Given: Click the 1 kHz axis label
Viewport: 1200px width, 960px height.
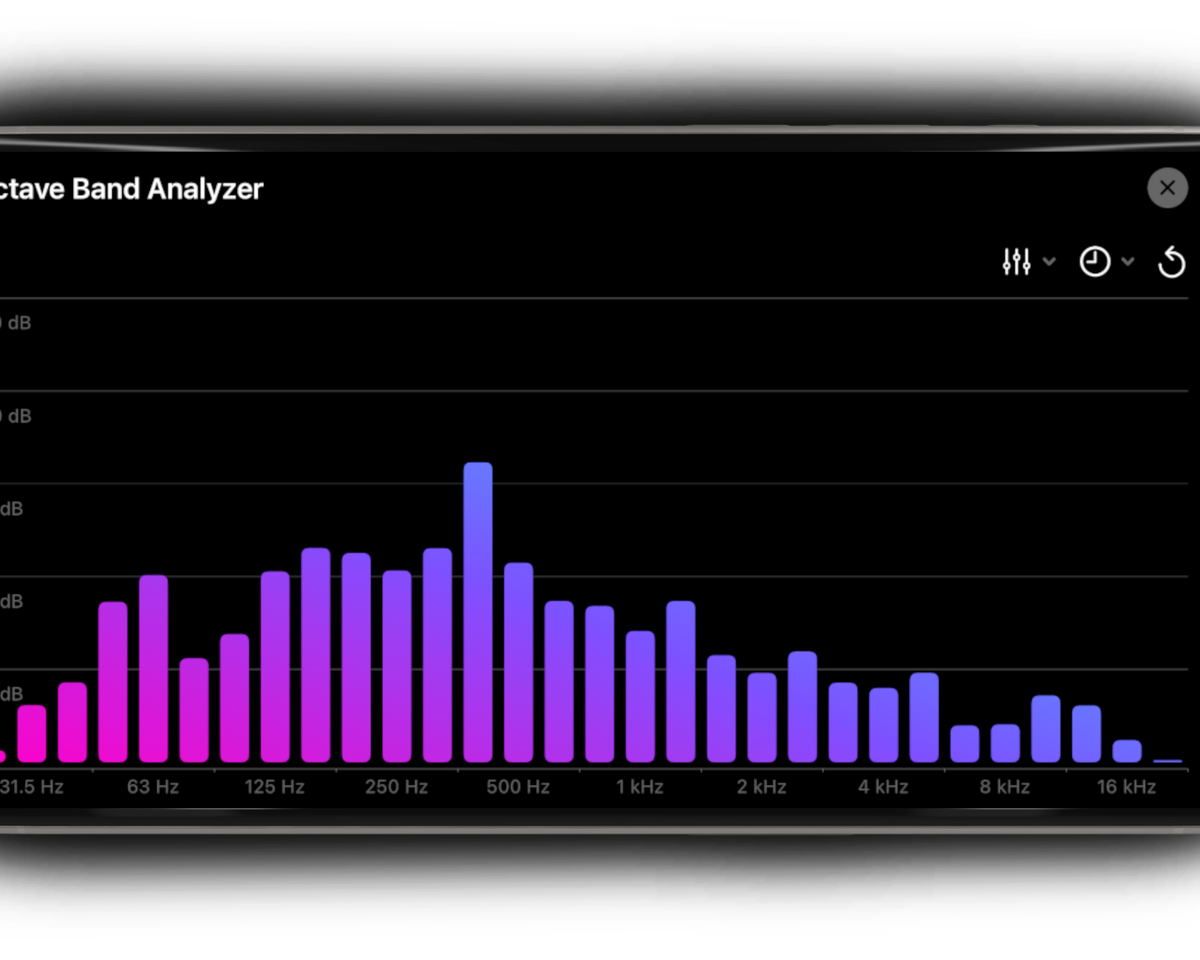Looking at the screenshot, I should [640, 787].
